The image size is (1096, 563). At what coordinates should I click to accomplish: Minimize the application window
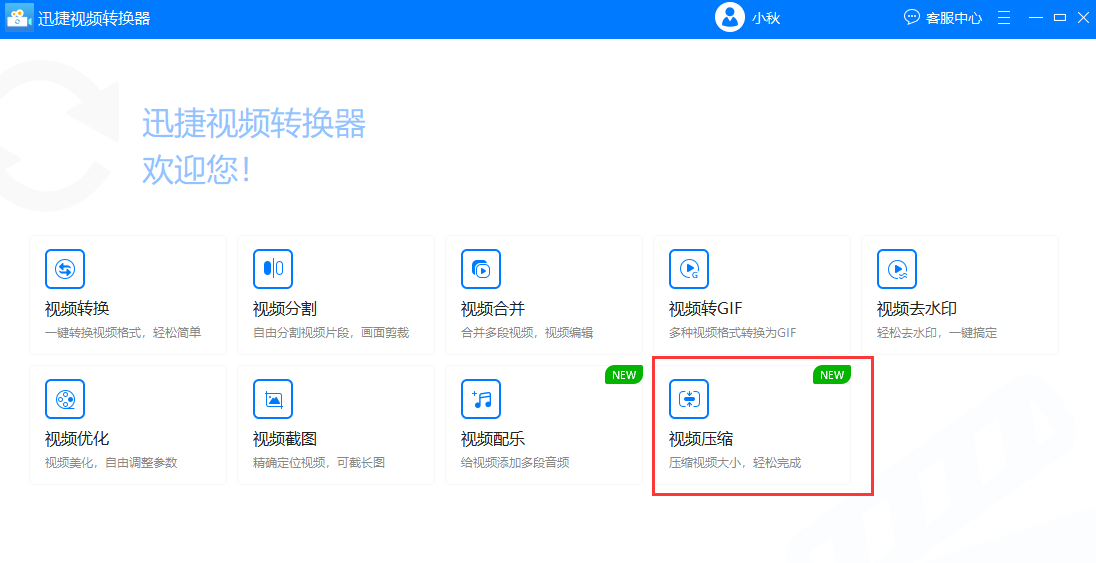[x=1036, y=17]
